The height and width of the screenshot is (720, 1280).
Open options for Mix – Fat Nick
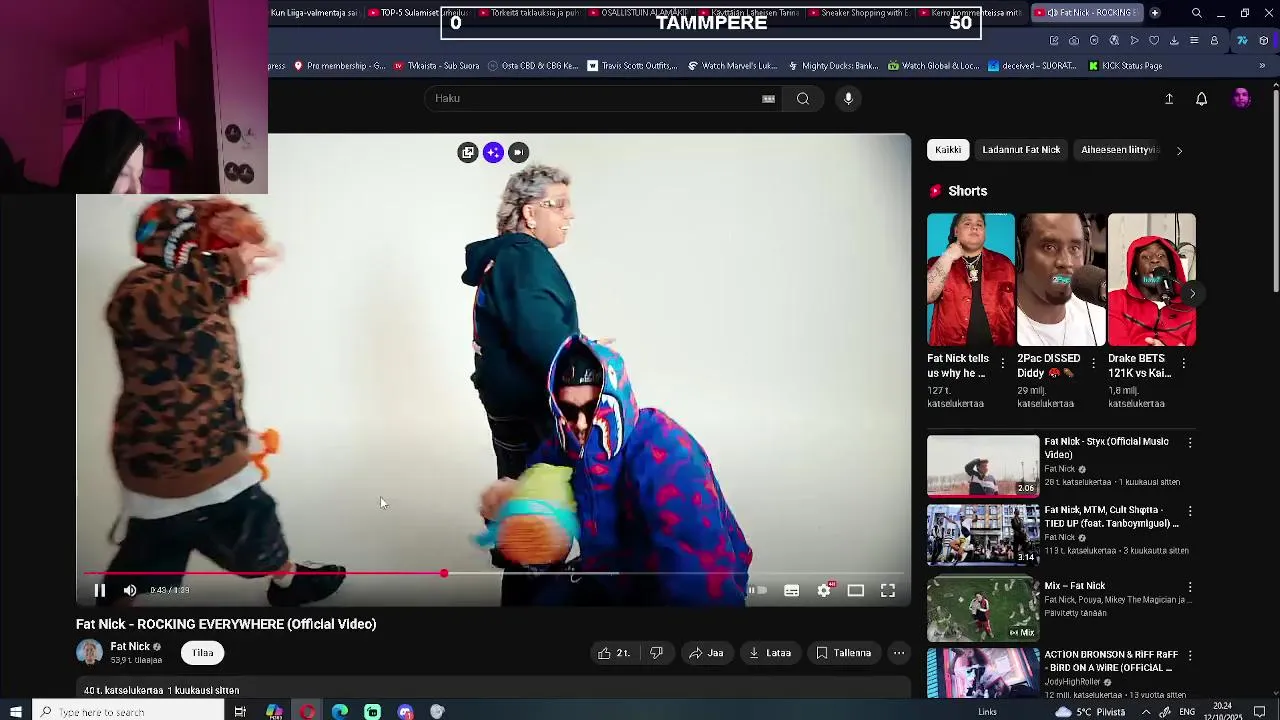(1190, 587)
